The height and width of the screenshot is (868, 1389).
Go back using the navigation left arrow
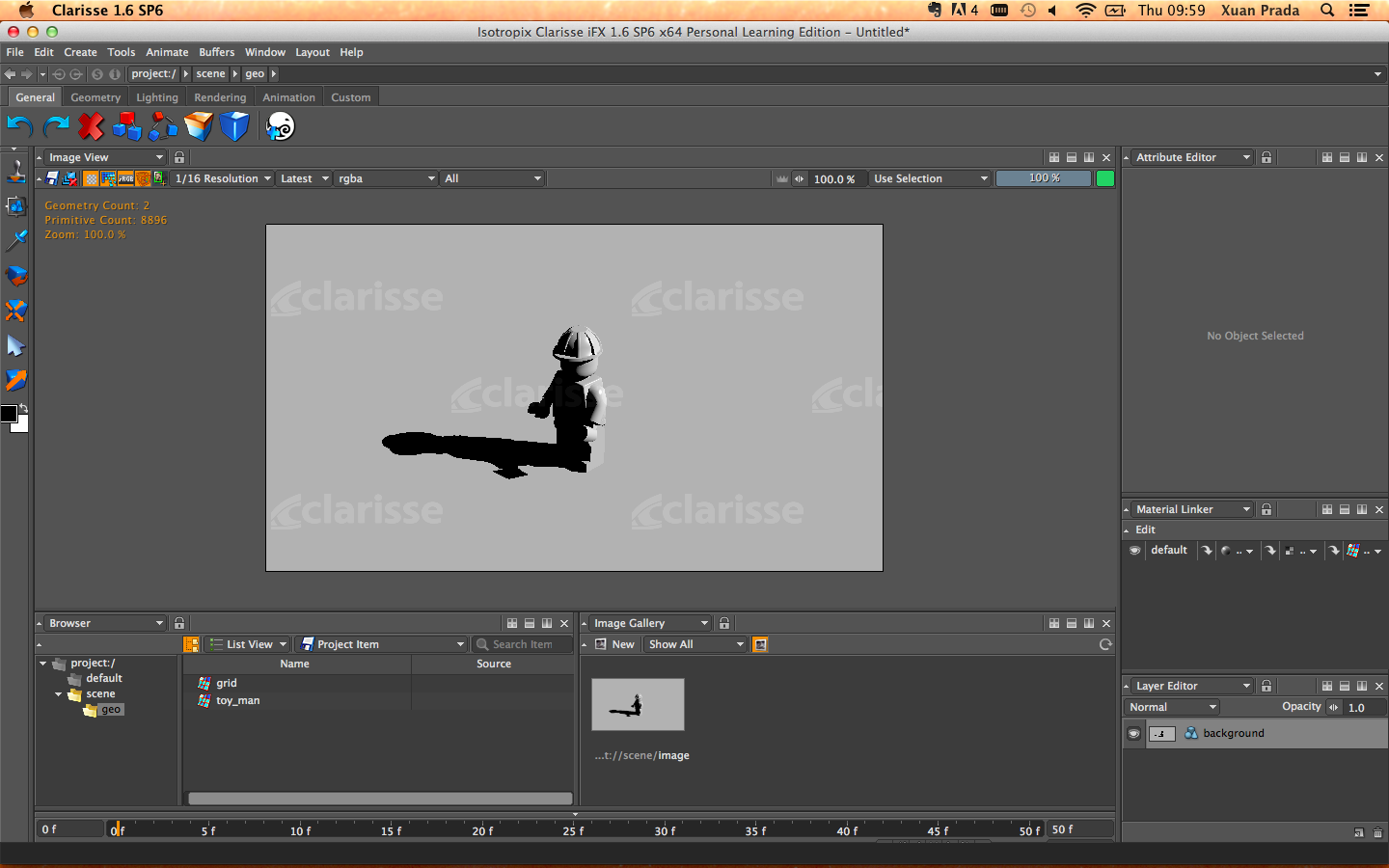click(11, 74)
